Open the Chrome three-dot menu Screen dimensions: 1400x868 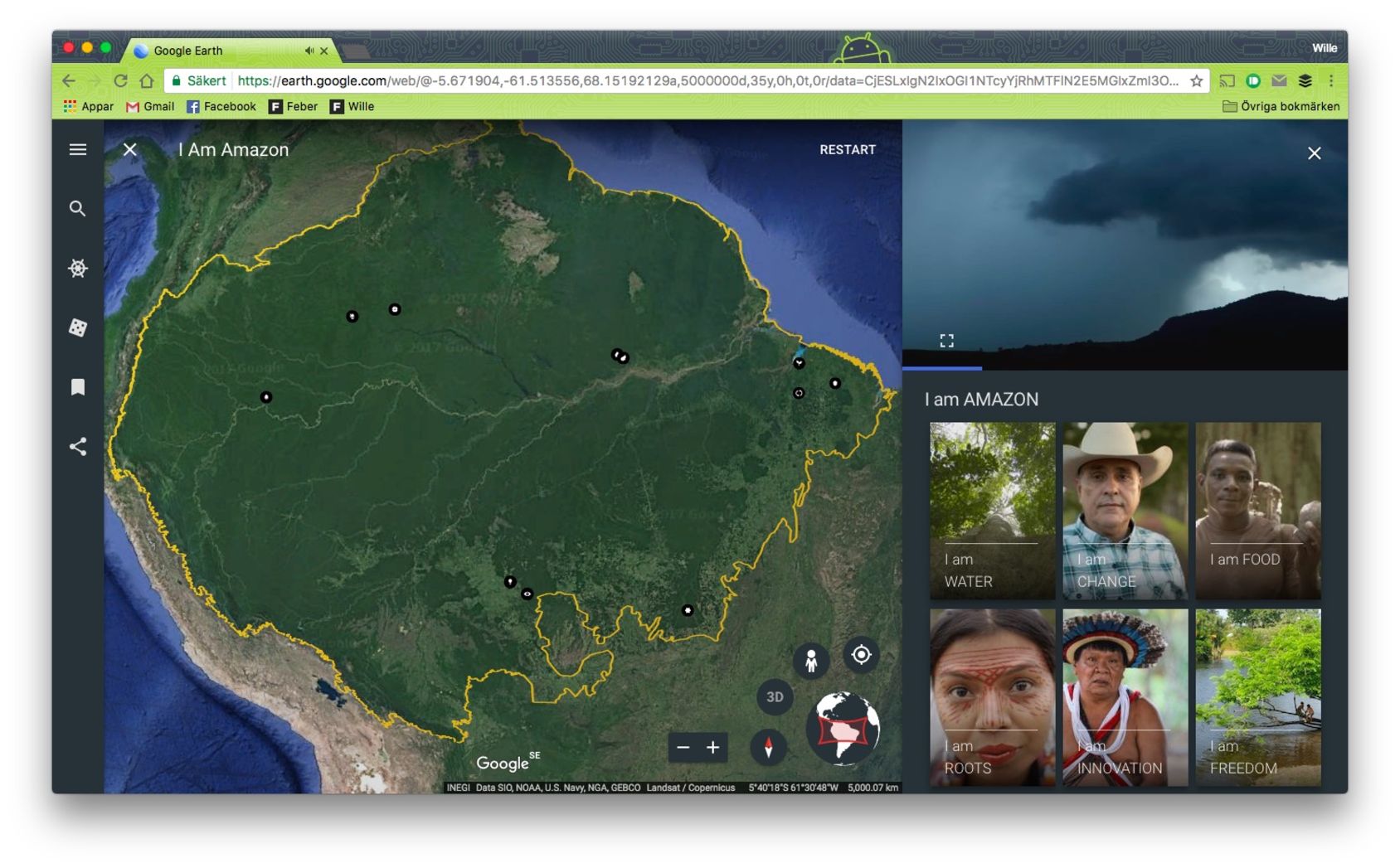point(1331,81)
